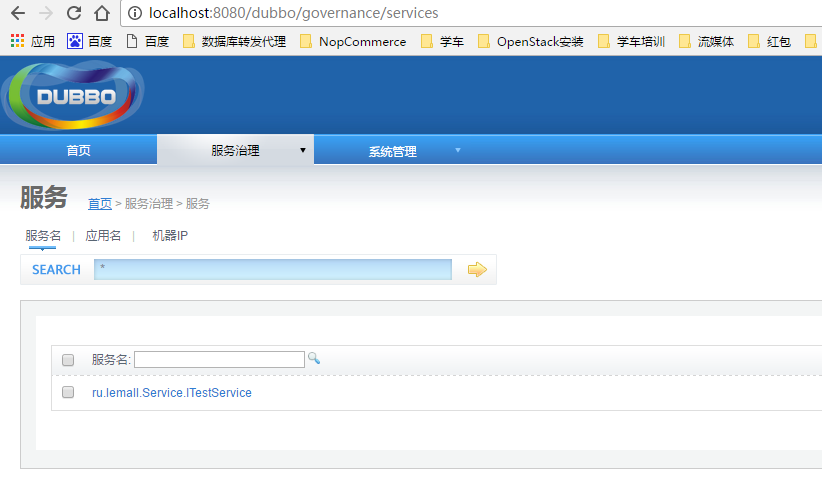Open the NopCommerce bookmark folder
This screenshot has width=822, height=484.
pos(353,41)
